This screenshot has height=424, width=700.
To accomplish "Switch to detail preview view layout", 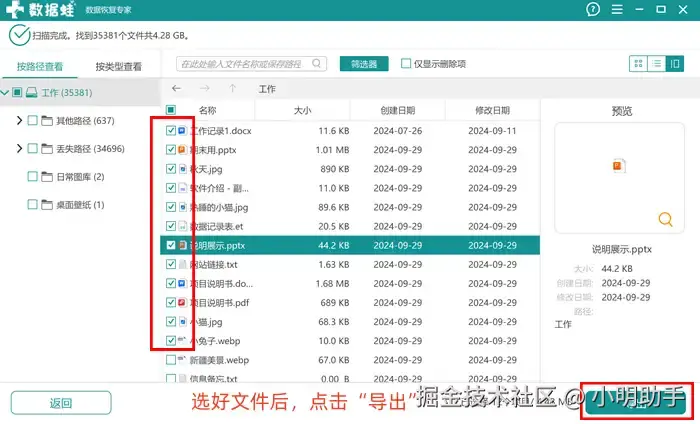I will coord(675,64).
